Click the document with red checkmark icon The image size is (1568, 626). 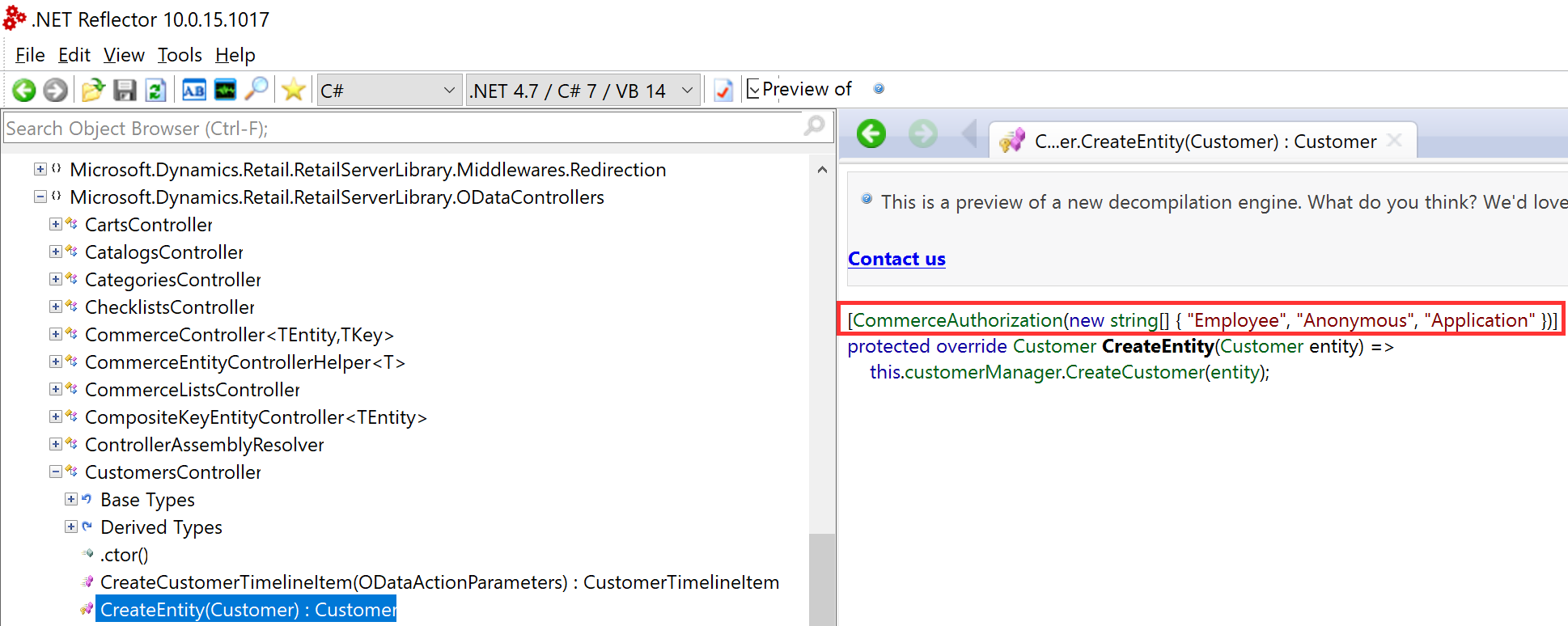coord(723,90)
